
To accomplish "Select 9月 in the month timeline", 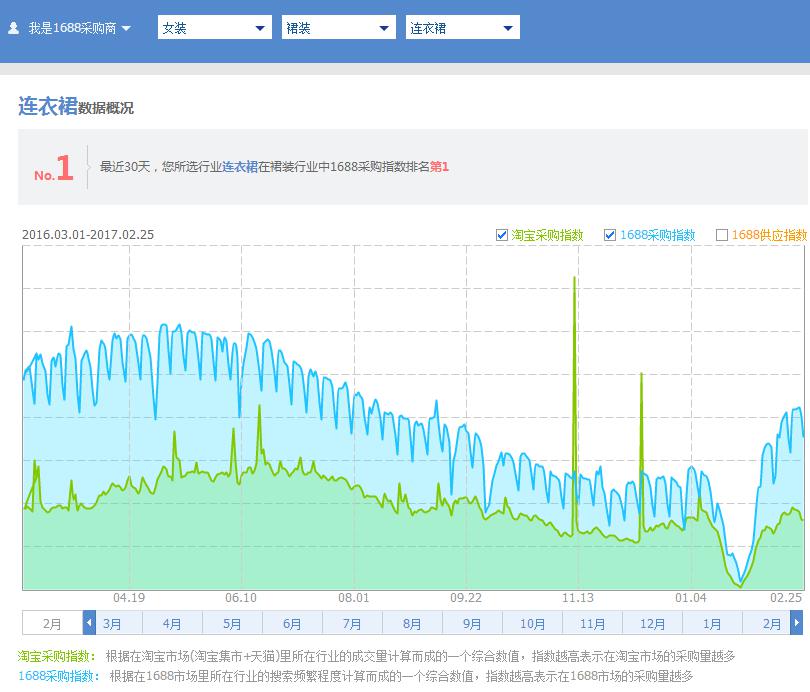I will coord(472,623).
